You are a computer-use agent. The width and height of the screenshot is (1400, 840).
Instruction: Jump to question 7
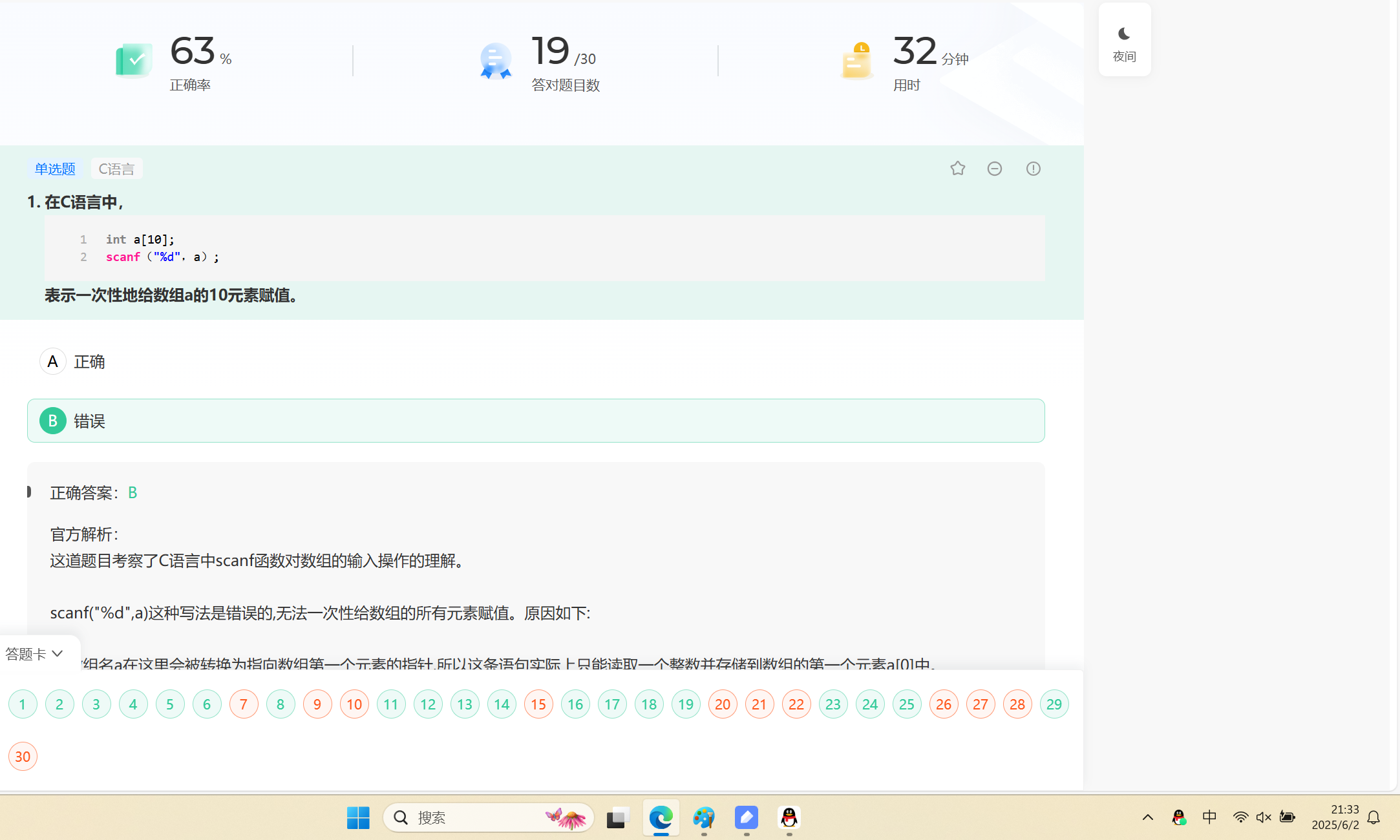pyautogui.click(x=244, y=704)
